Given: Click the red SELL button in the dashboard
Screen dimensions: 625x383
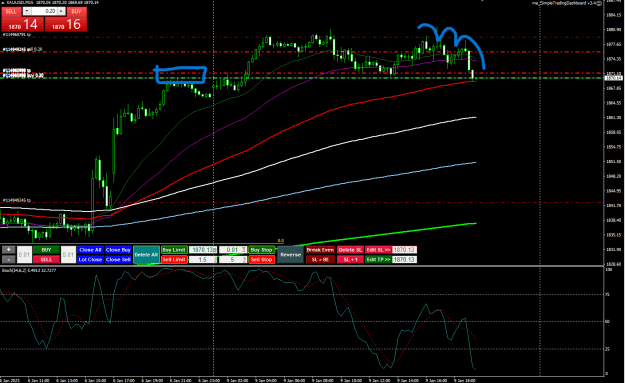Looking at the screenshot, I should click(46, 259).
